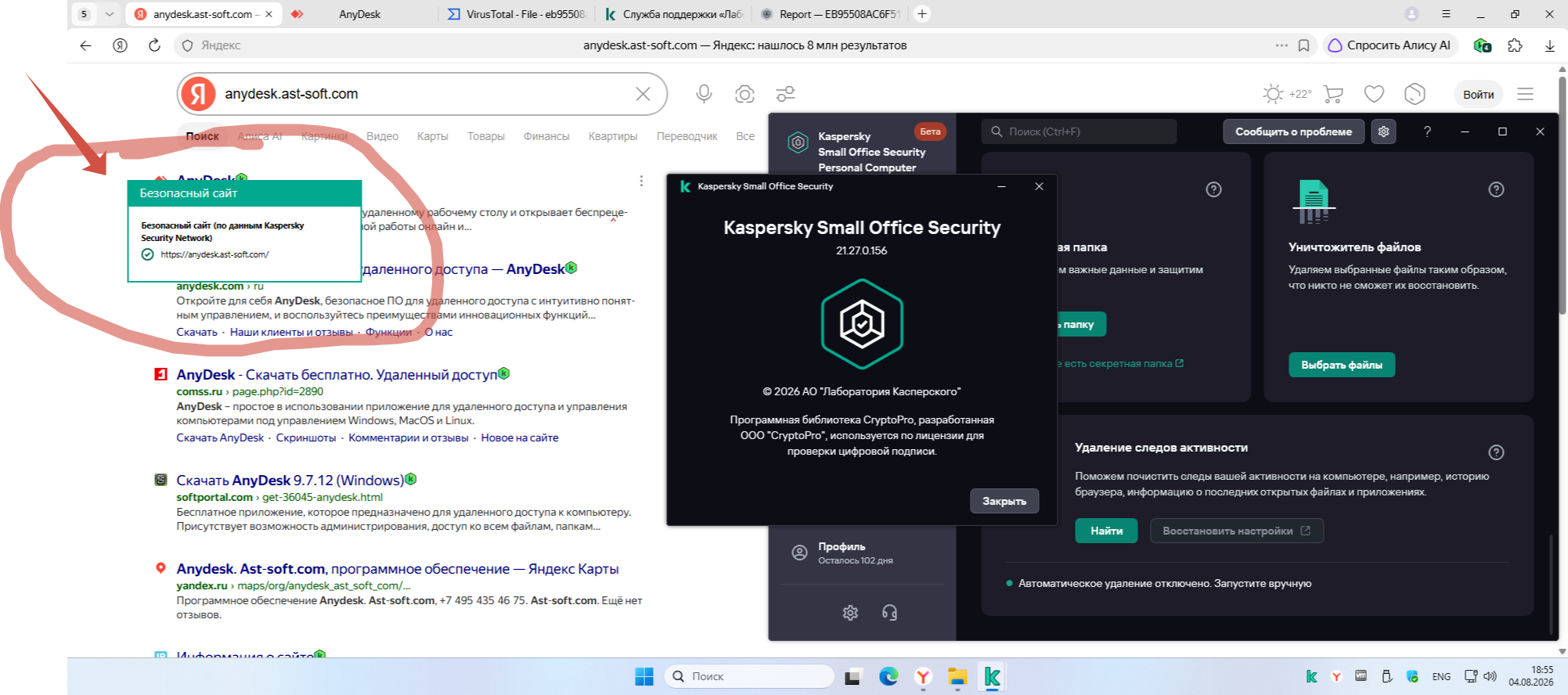Switch input language via ENG in the tray
Screen dimensions: 1568x695
click(1441, 676)
